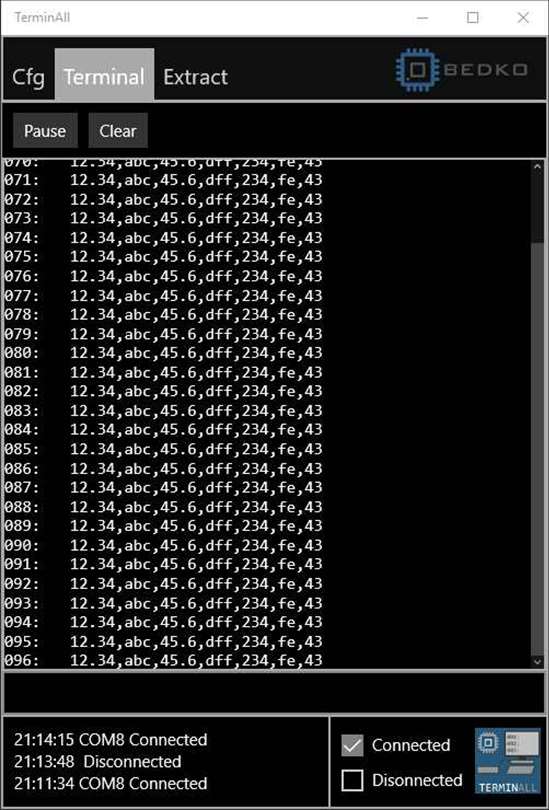Image resolution: width=549 pixels, height=810 pixels.
Task: Click the 21:14:15 COM8 Connected log entry
Action: coord(111,740)
